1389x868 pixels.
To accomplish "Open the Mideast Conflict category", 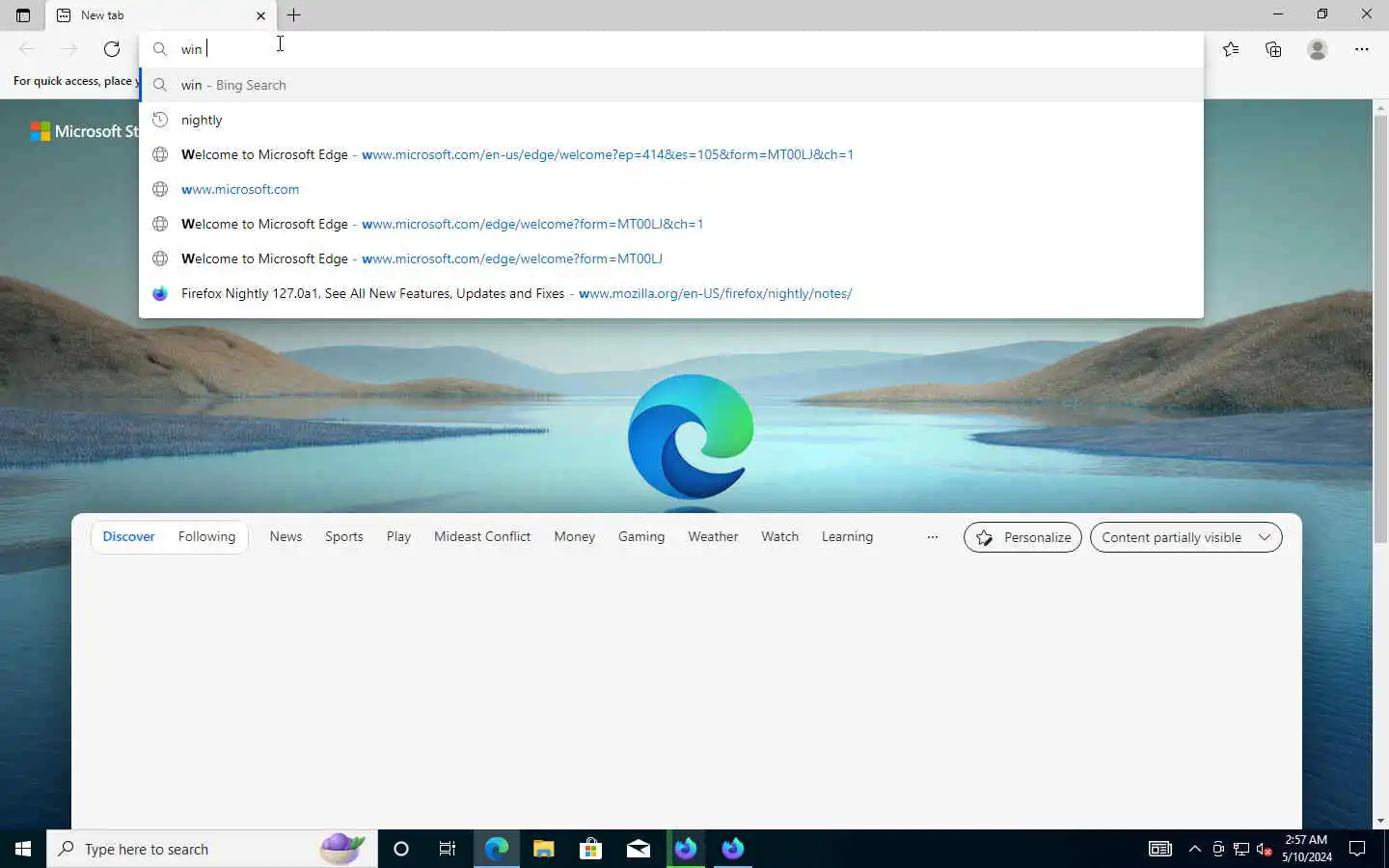I will click(x=482, y=537).
